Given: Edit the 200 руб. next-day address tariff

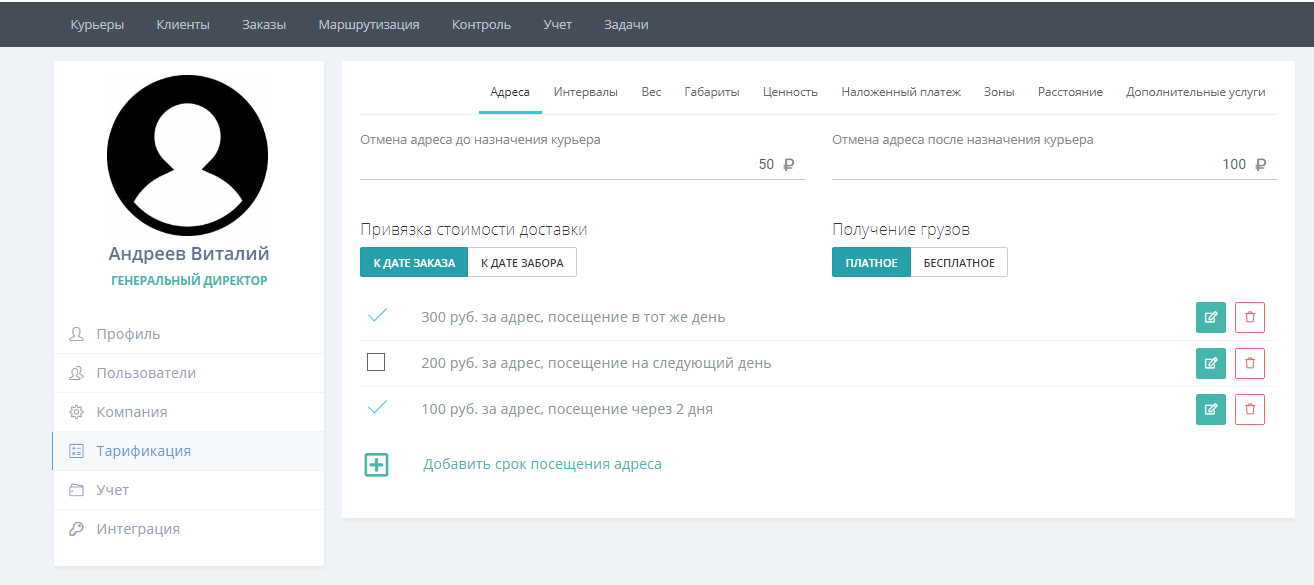Looking at the screenshot, I should (x=1211, y=363).
